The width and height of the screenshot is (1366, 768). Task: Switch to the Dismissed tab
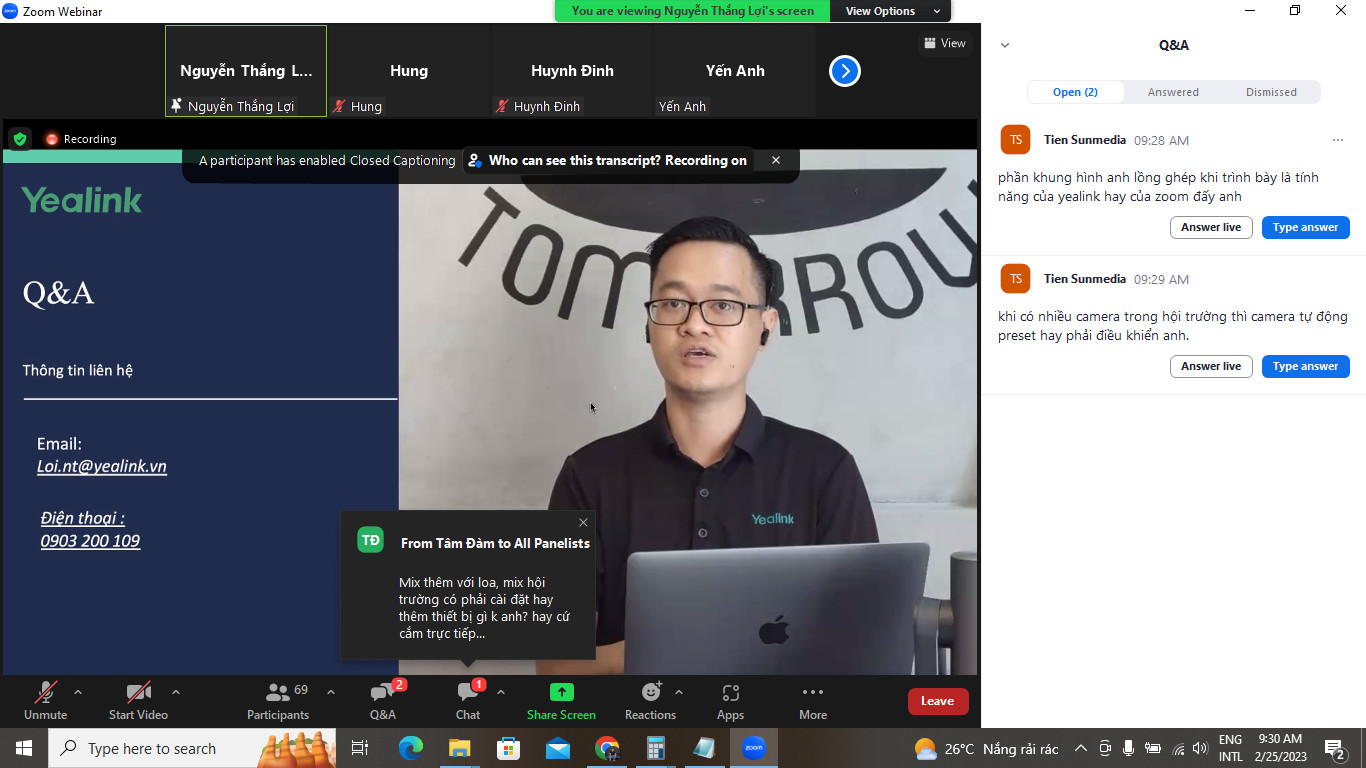pyautogui.click(x=1271, y=91)
